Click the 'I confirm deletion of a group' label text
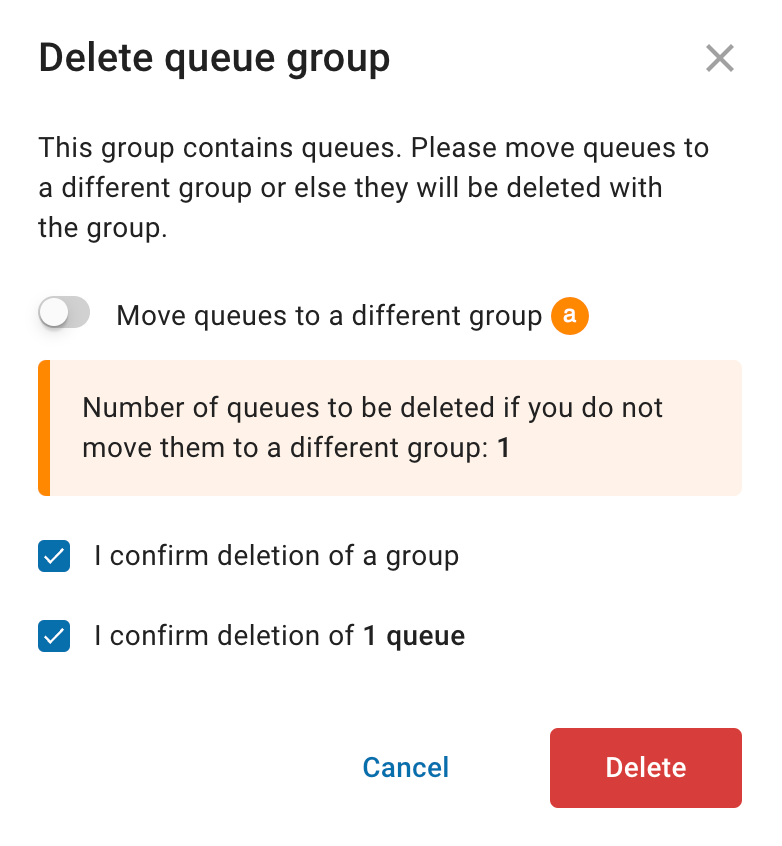Image resolution: width=782 pixels, height=846 pixels. [x=276, y=556]
